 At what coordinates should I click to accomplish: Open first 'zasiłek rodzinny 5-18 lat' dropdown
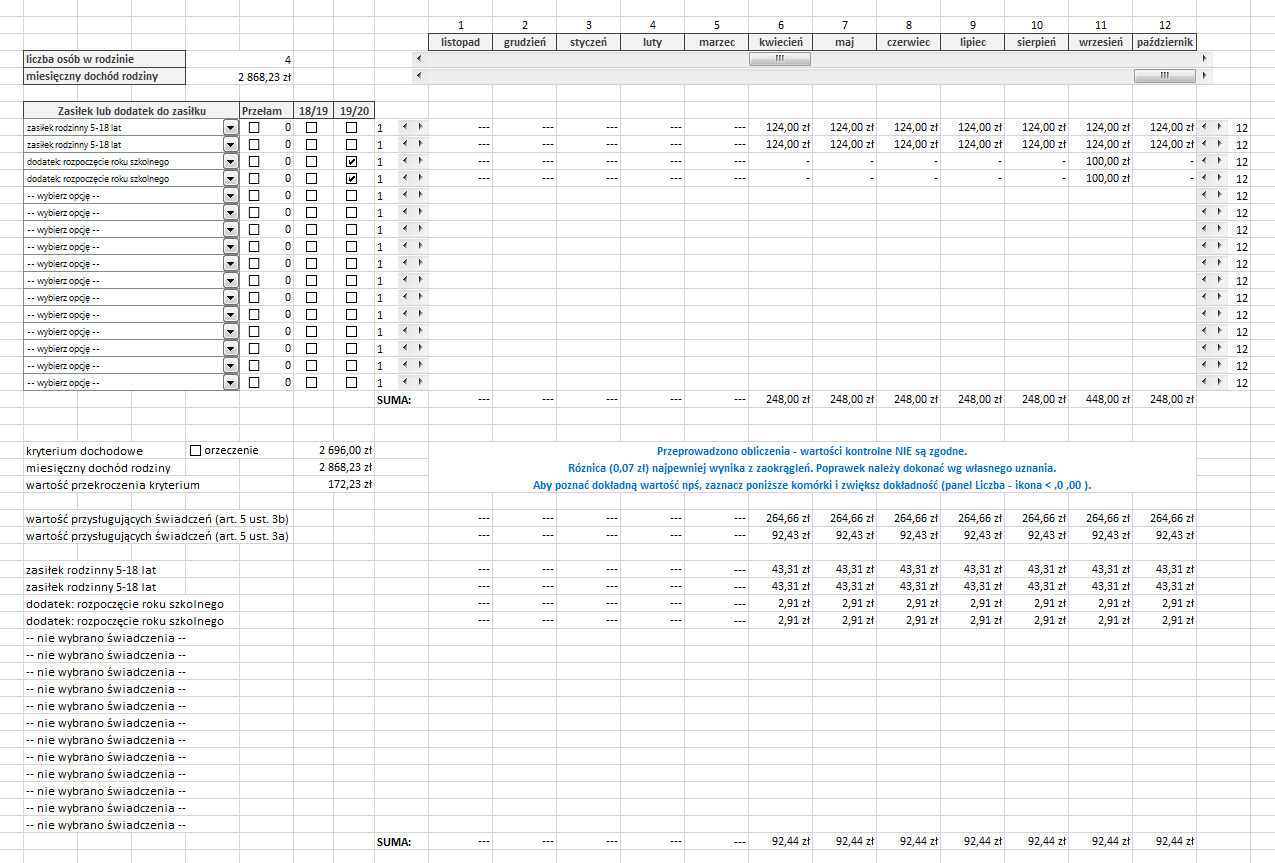coord(231,128)
